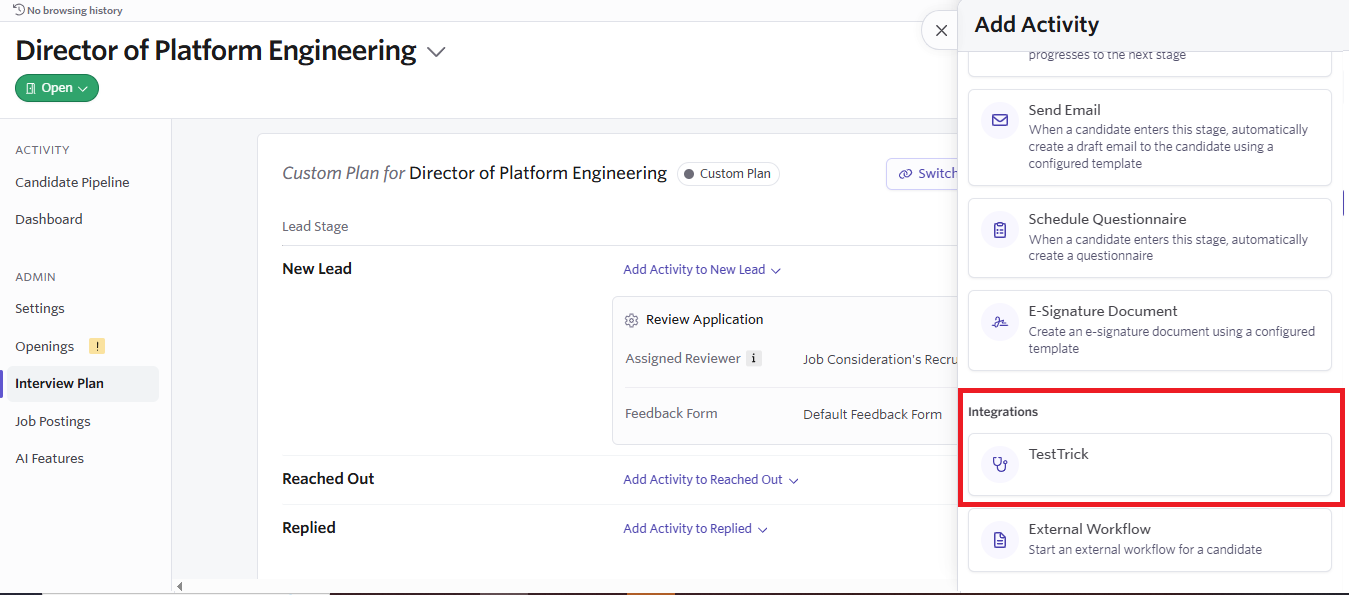The height and width of the screenshot is (595, 1349).
Task: Click the Default Feedback Form value
Action: click(x=873, y=414)
